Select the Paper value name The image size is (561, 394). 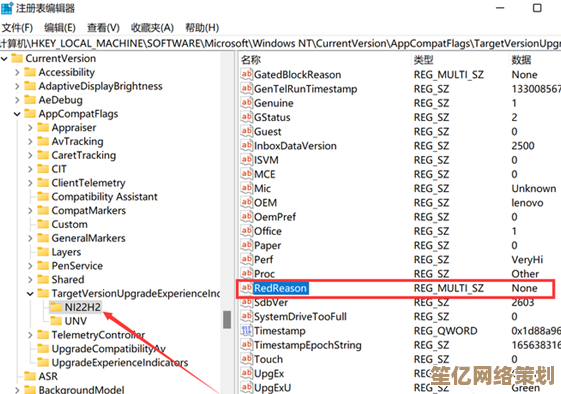(267, 245)
